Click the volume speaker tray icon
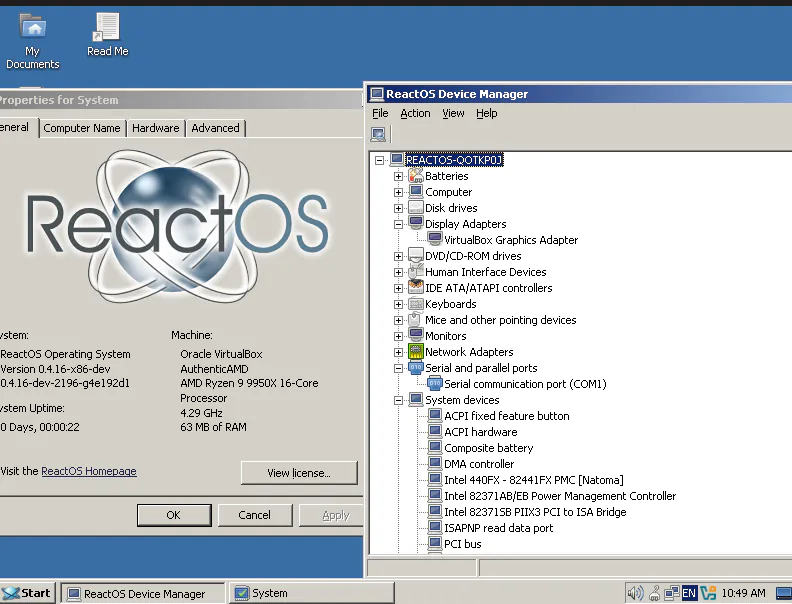Image resolution: width=792 pixels, height=604 pixels. [x=635, y=593]
